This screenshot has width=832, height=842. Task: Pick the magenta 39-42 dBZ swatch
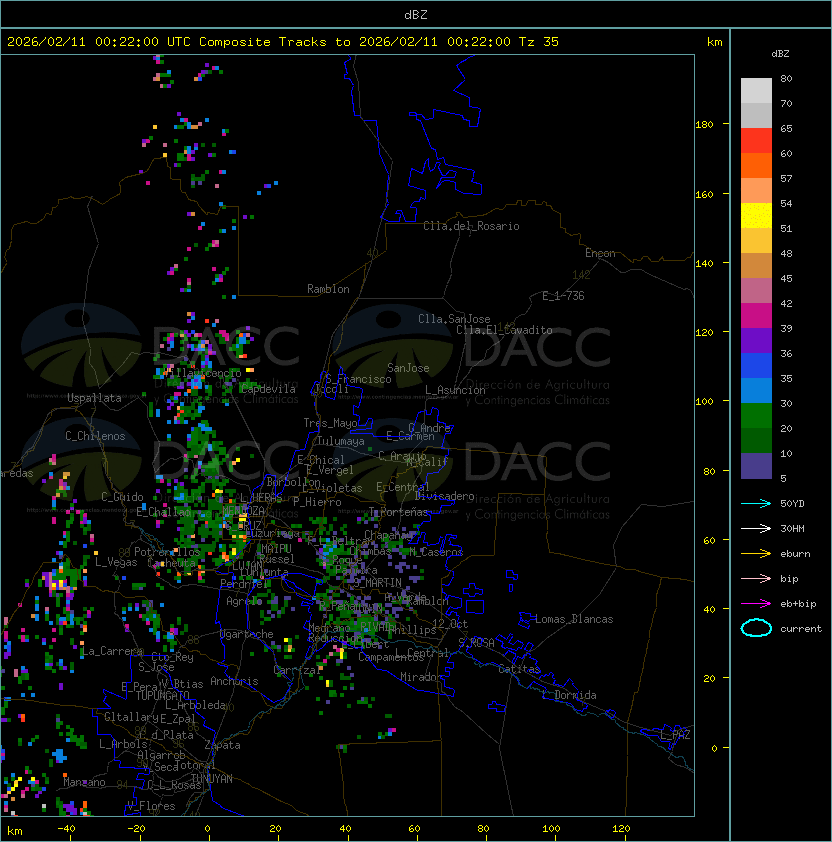[756, 316]
